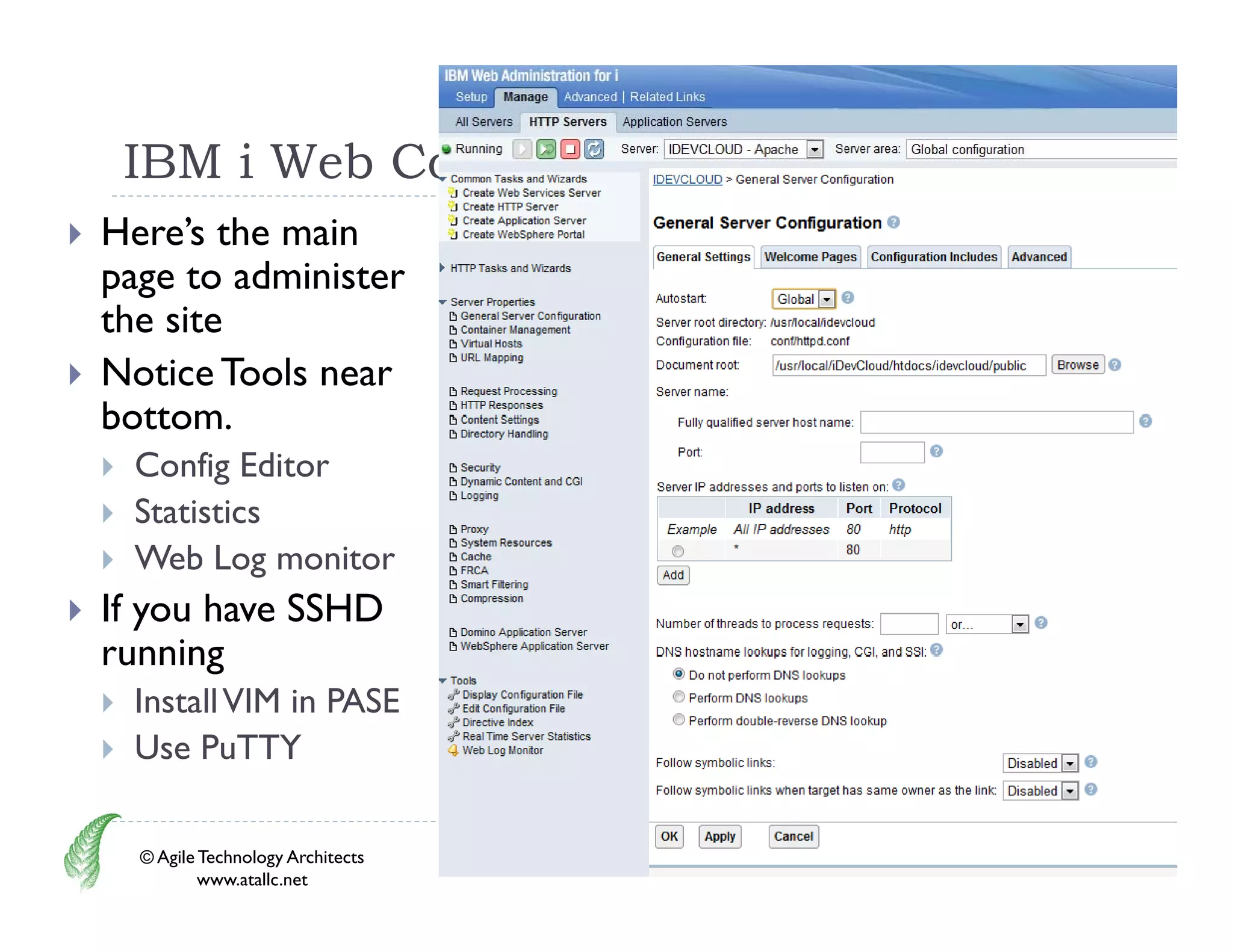This screenshot has width=1233, height=952.
Task: Open help icon for same-owner symbolic links
Action: point(1091,790)
